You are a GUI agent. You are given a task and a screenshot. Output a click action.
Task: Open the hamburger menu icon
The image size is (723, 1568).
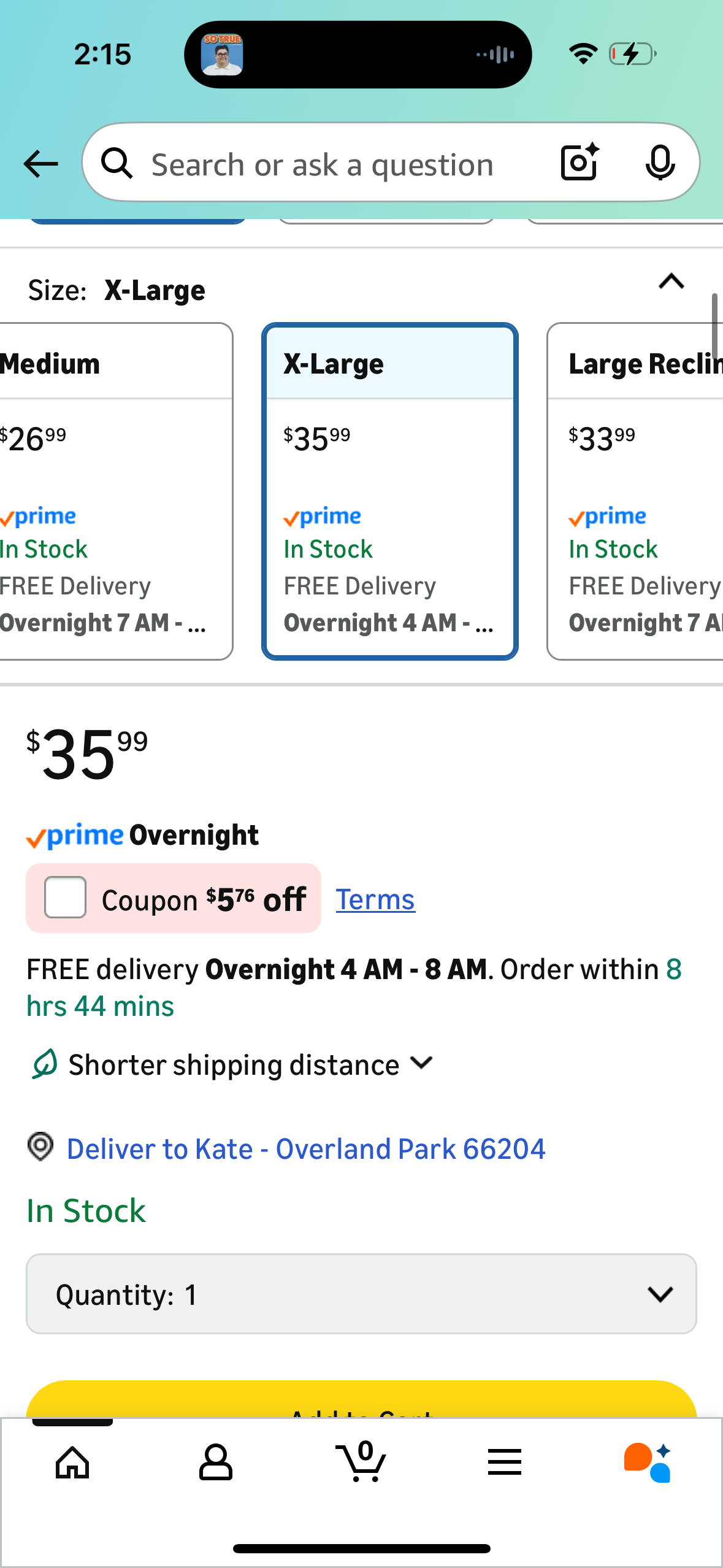pos(505,1462)
